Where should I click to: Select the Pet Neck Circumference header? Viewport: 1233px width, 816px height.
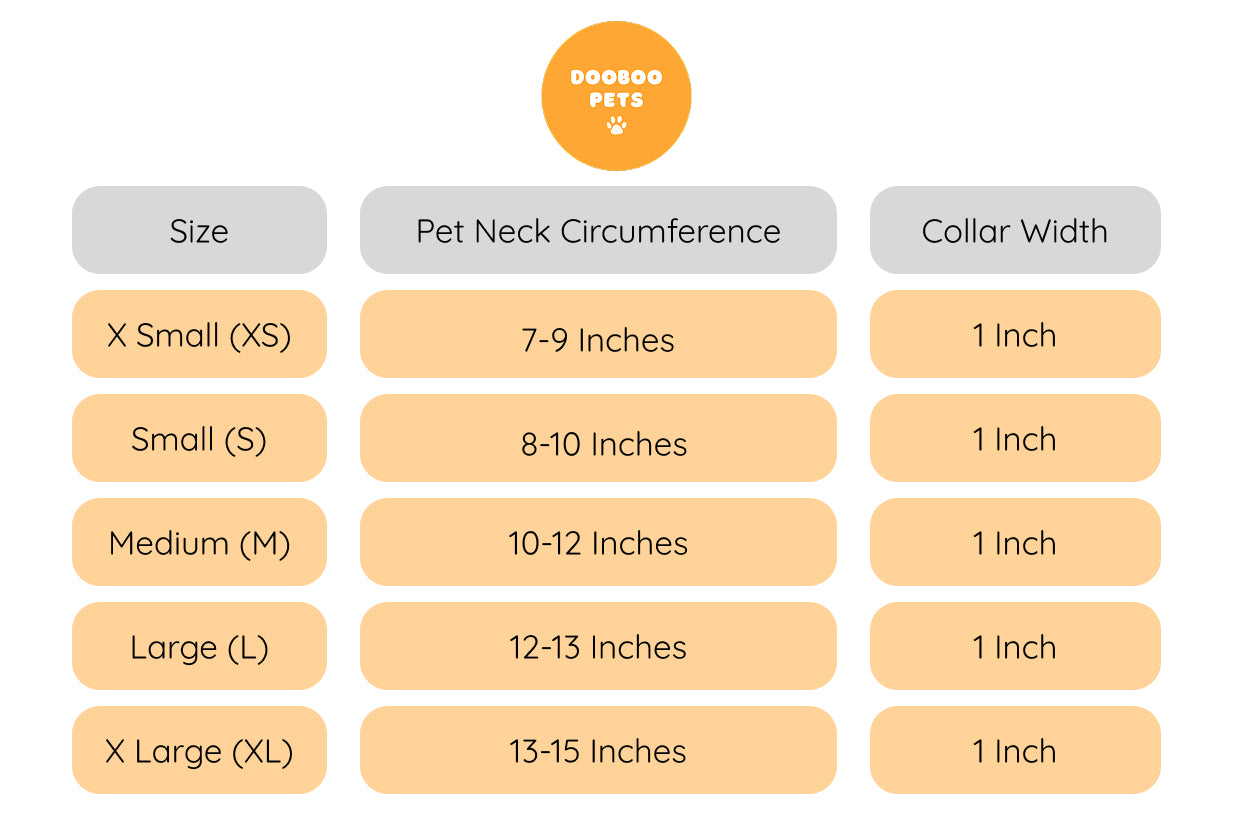tap(598, 231)
